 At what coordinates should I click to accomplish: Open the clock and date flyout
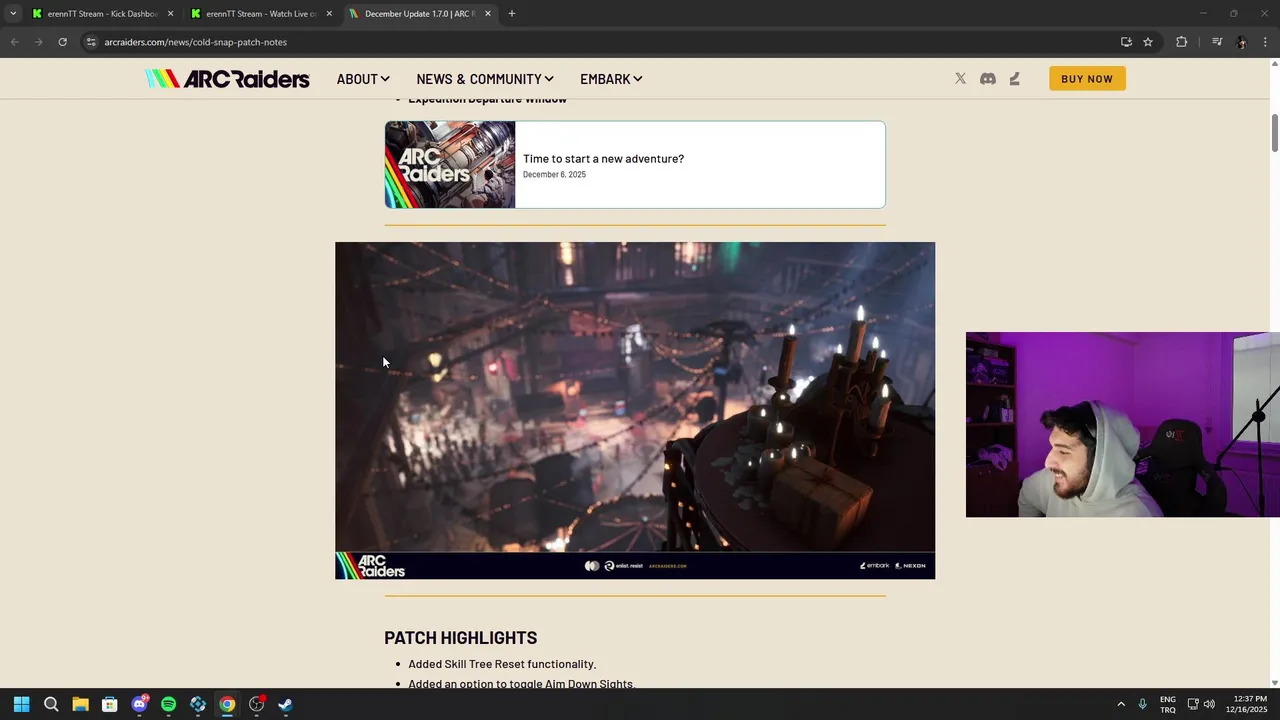[x=1249, y=704]
